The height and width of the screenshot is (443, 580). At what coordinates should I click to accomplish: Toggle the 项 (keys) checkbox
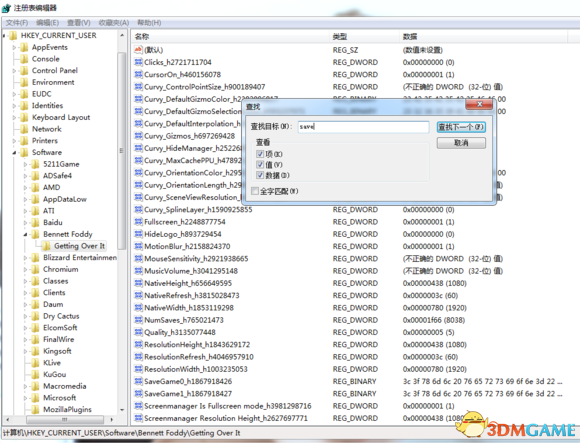(260, 154)
